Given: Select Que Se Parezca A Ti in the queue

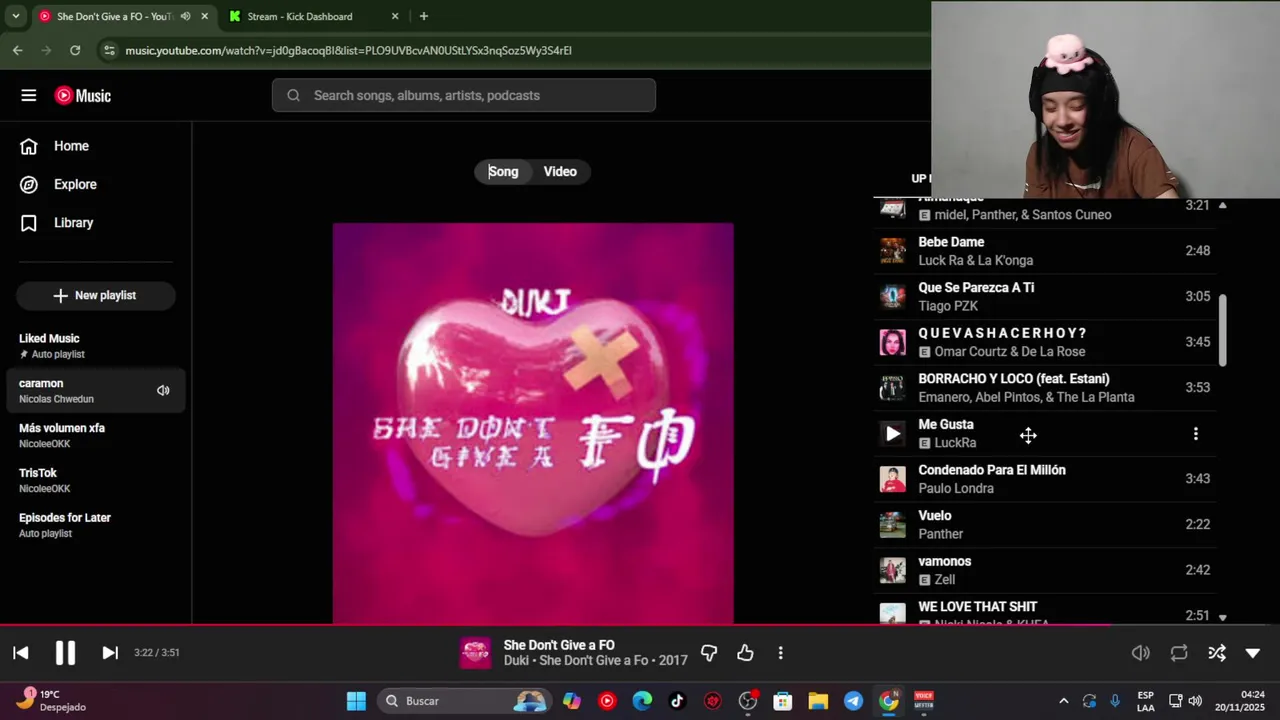Looking at the screenshot, I should tap(1046, 296).
